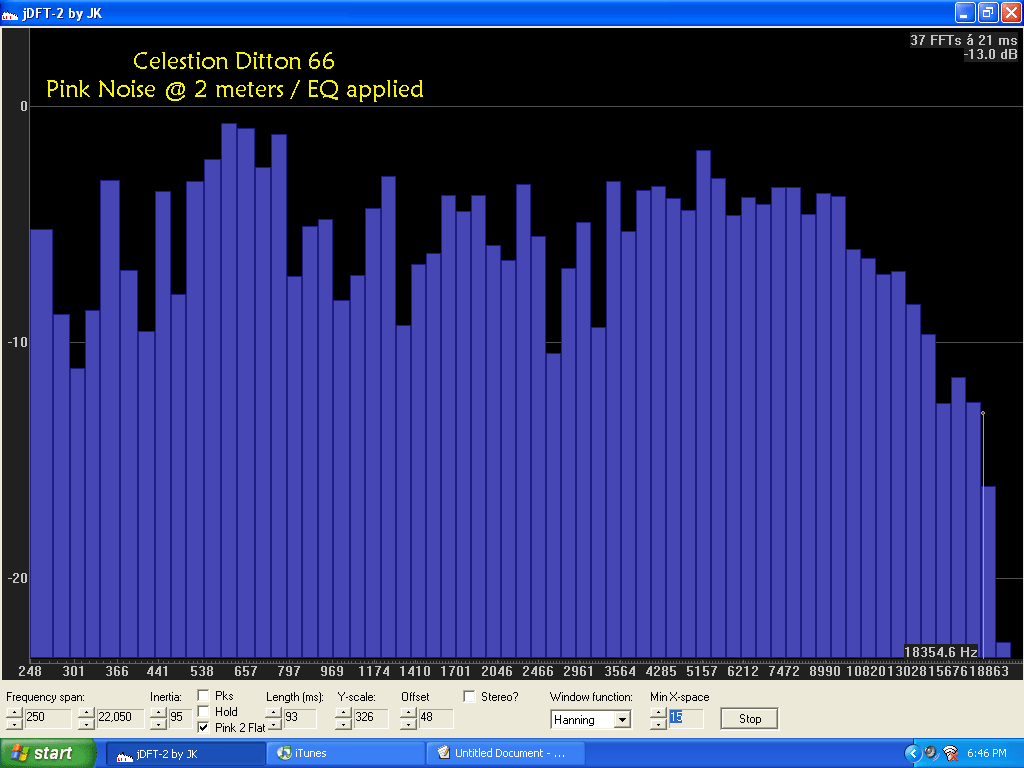Click the Stop button
1024x768 pixels.
749,718
